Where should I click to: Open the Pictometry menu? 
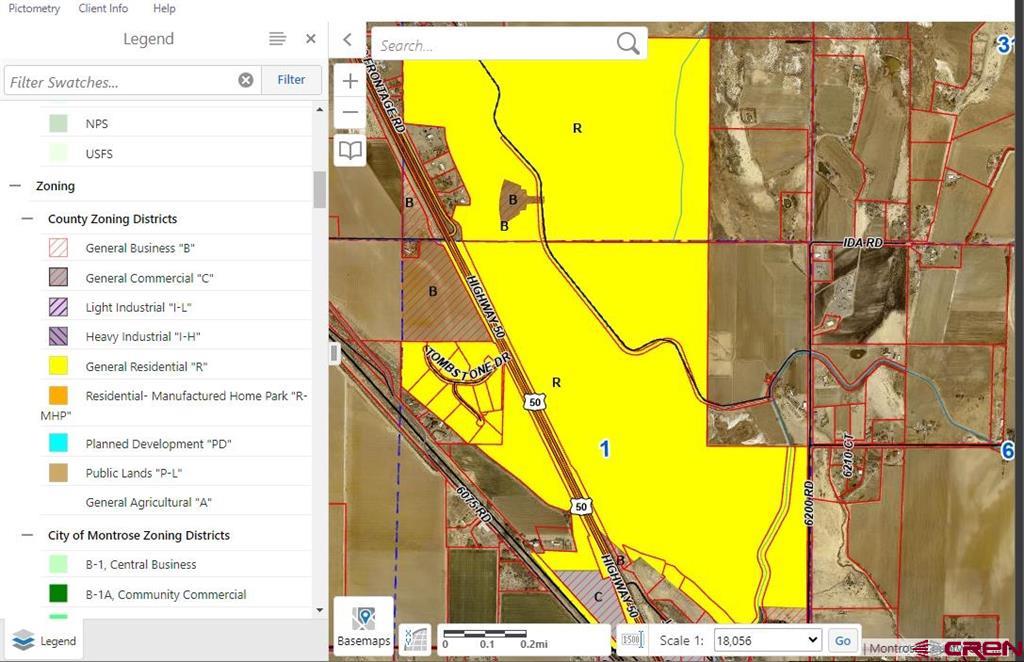click(33, 8)
